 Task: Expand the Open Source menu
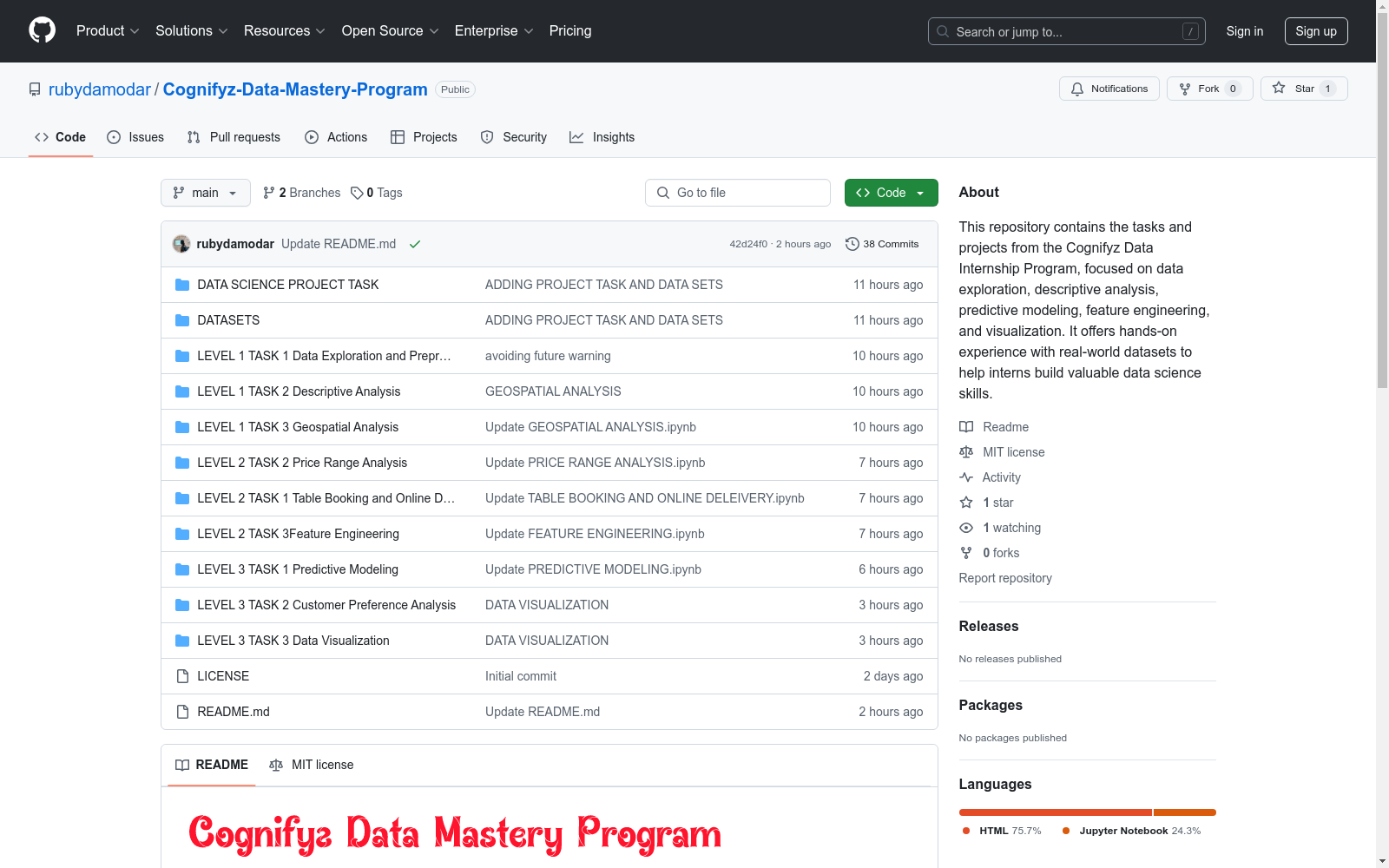pos(391,30)
